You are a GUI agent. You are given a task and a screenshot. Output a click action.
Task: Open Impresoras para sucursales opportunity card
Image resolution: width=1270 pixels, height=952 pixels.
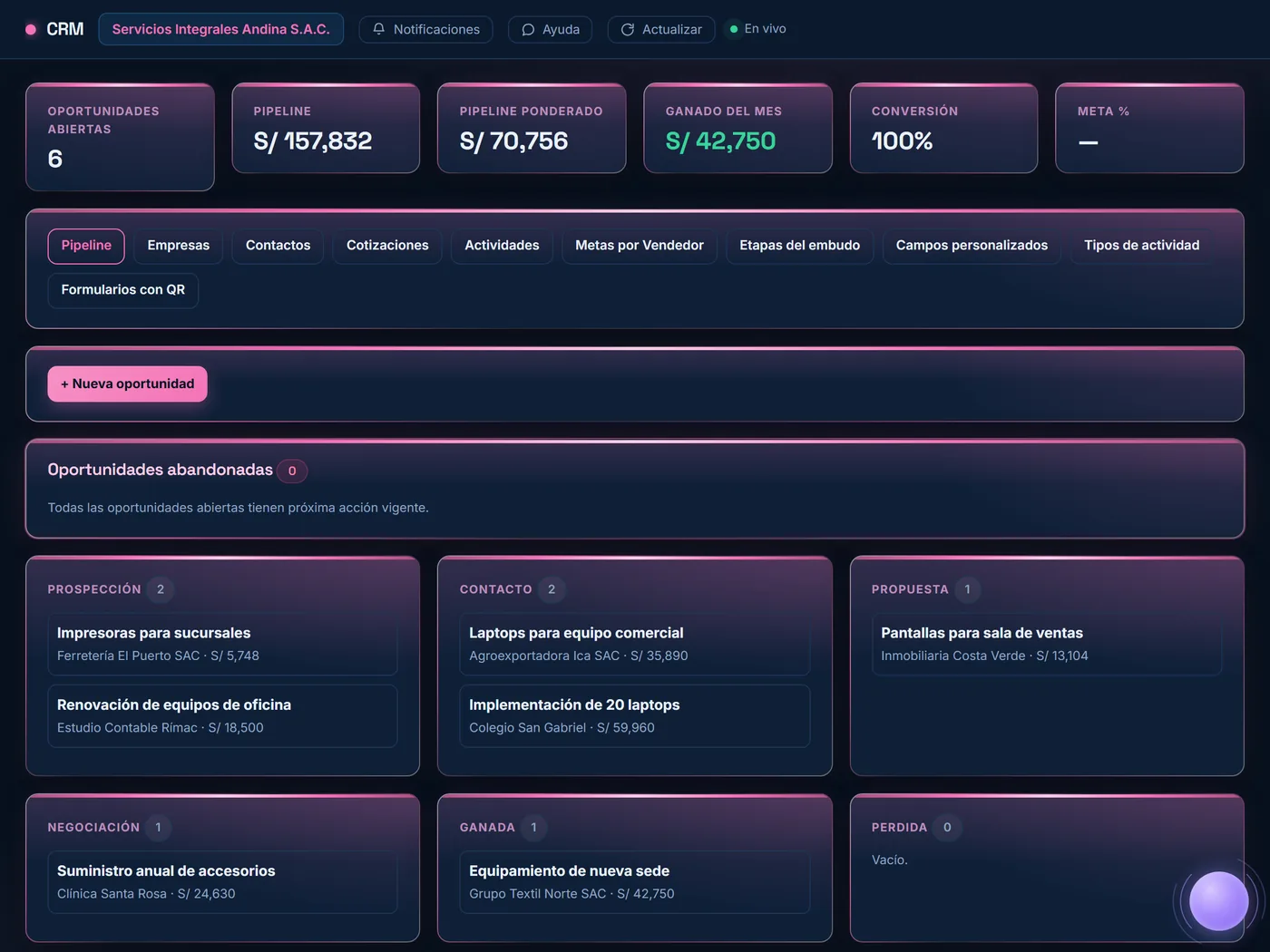point(222,644)
